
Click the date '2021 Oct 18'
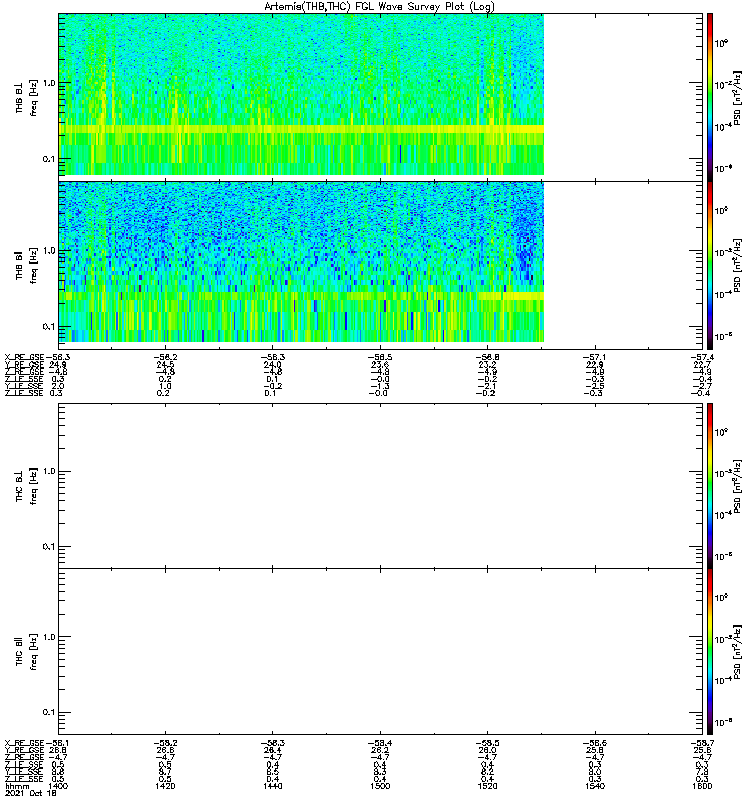(30, 793)
